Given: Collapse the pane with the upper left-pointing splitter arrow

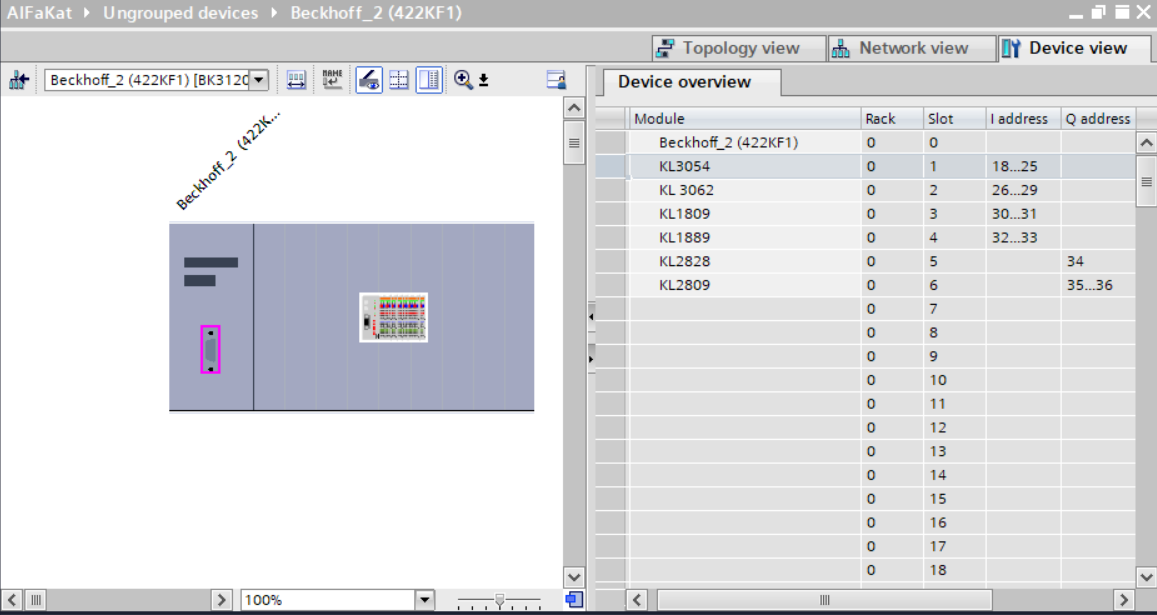Looking at the screenshot, I should pos(591,317).
